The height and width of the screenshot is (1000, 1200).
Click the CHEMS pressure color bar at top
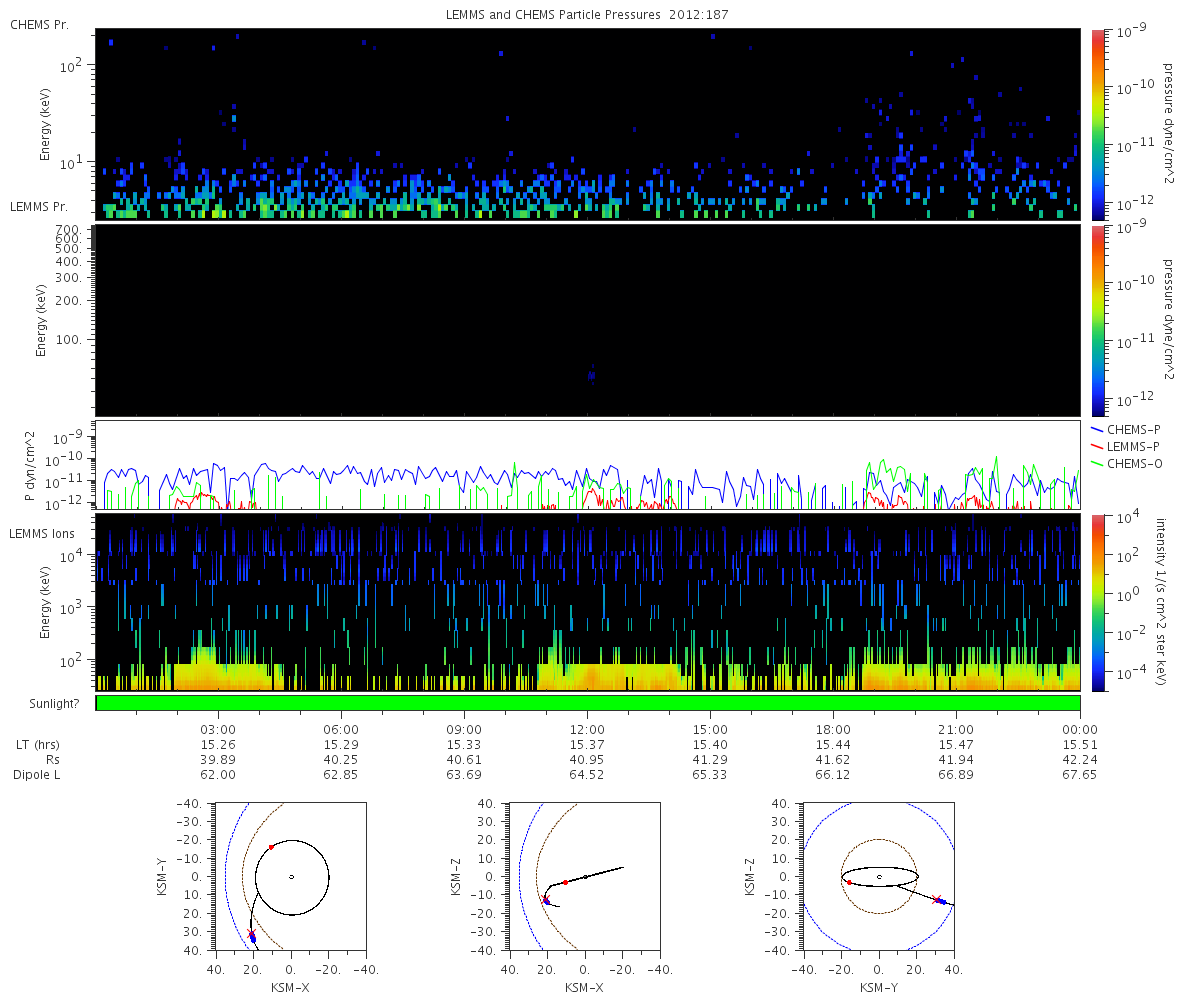coord(1098,123)
